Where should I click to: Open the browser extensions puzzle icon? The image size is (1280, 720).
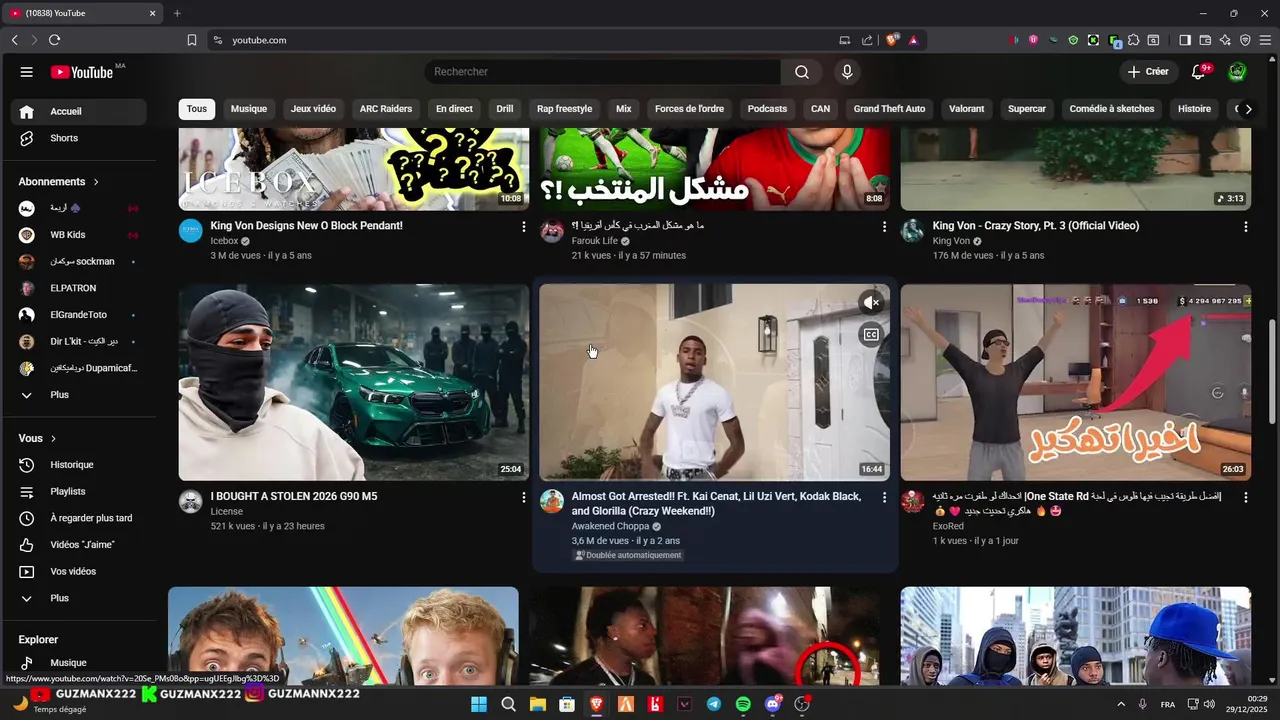point(1133,40)
